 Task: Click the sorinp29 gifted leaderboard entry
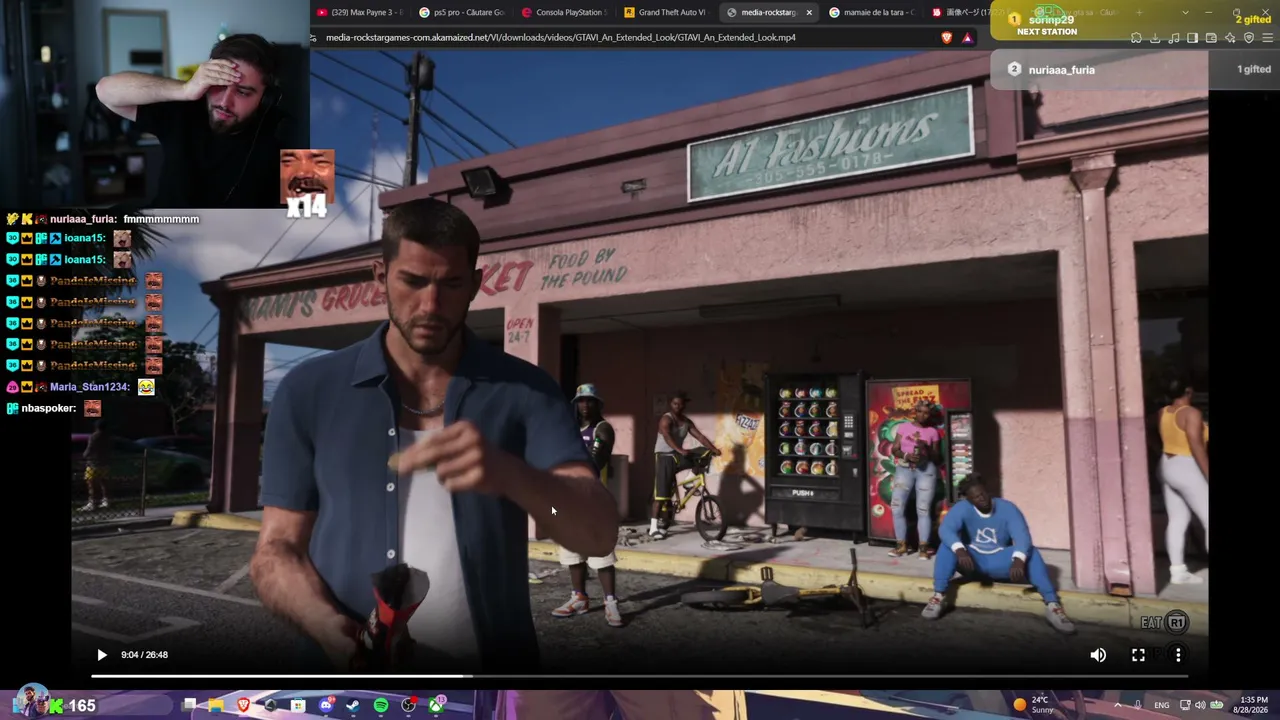click(1135, 20)
